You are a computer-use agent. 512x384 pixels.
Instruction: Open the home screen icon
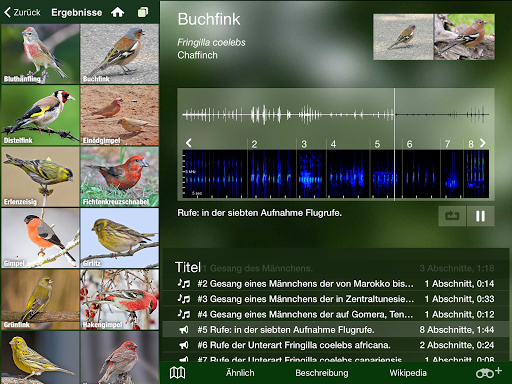pyautogui.click(x=117, y=12)
